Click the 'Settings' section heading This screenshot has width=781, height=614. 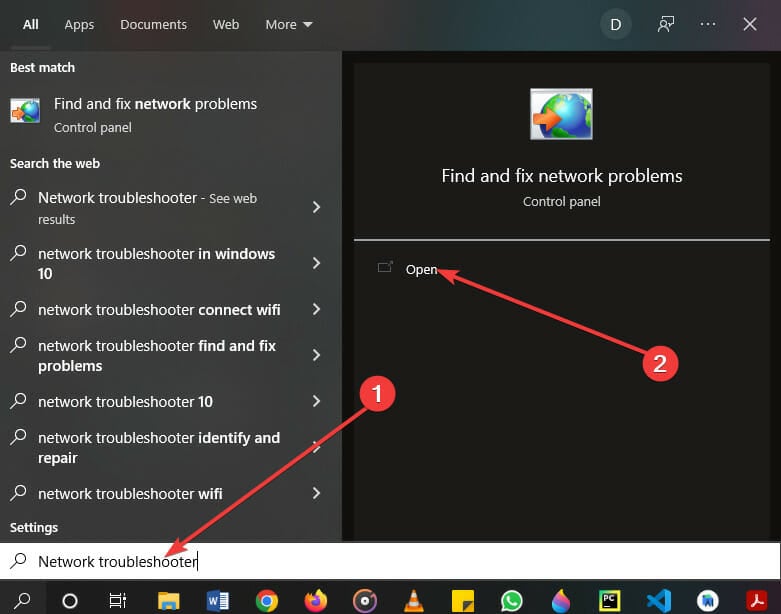pyautogui.click(x=34, y=527)
